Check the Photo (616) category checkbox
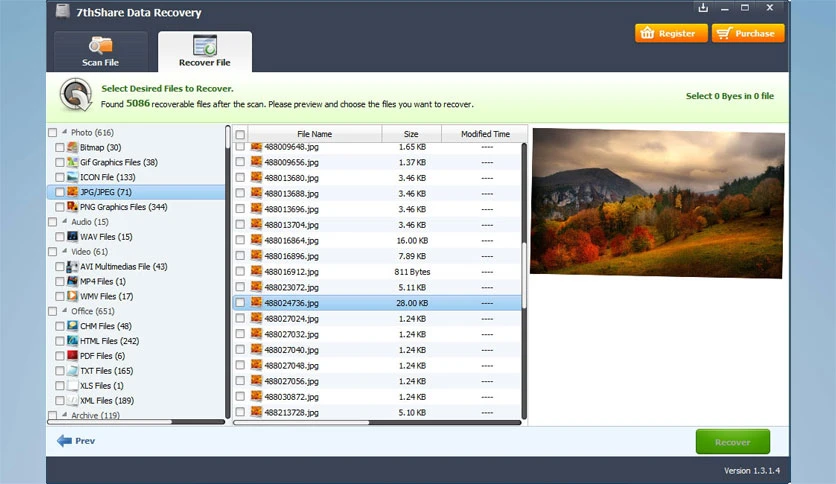This screenshot has height=484, width=836. (52, 132)
